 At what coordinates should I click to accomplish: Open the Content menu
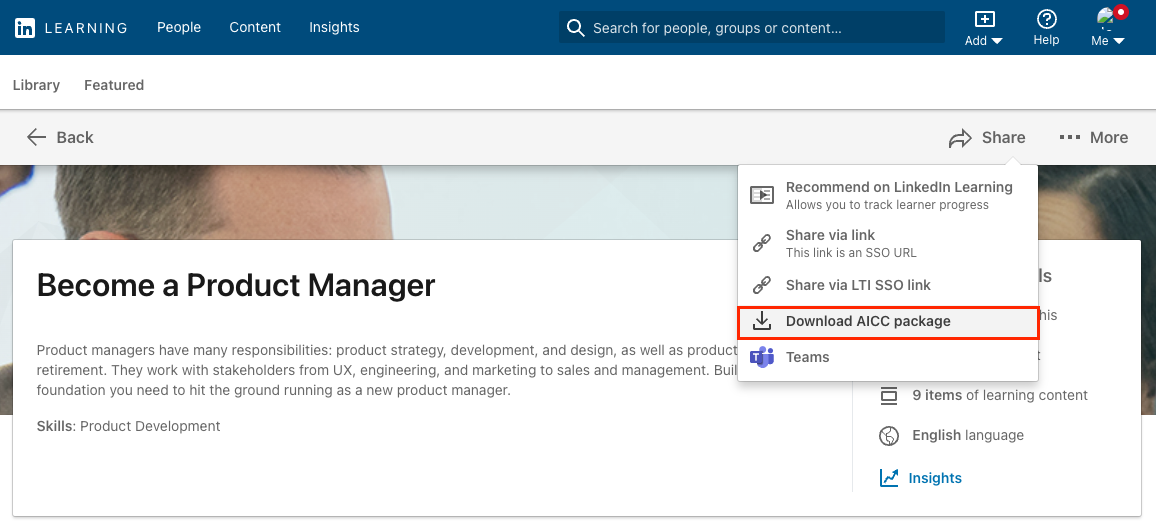coord(255,27)
